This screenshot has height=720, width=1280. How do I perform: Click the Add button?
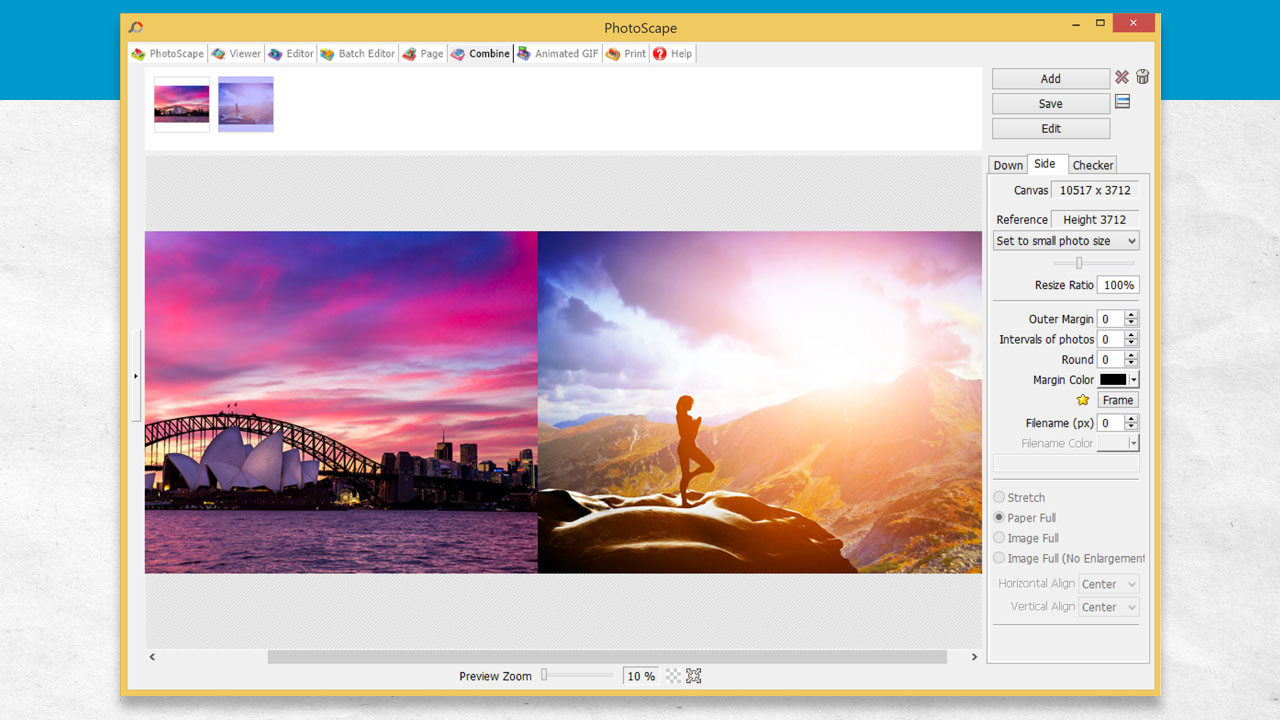tap(1051, 79)
